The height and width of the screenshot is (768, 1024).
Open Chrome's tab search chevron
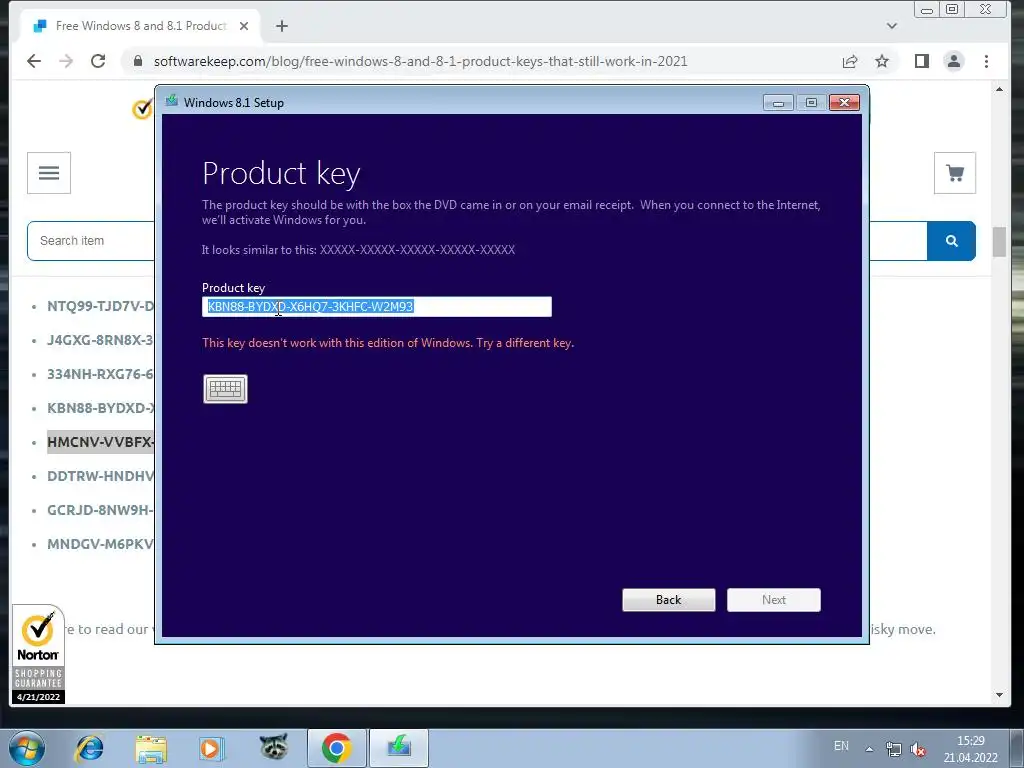[891, 26]
